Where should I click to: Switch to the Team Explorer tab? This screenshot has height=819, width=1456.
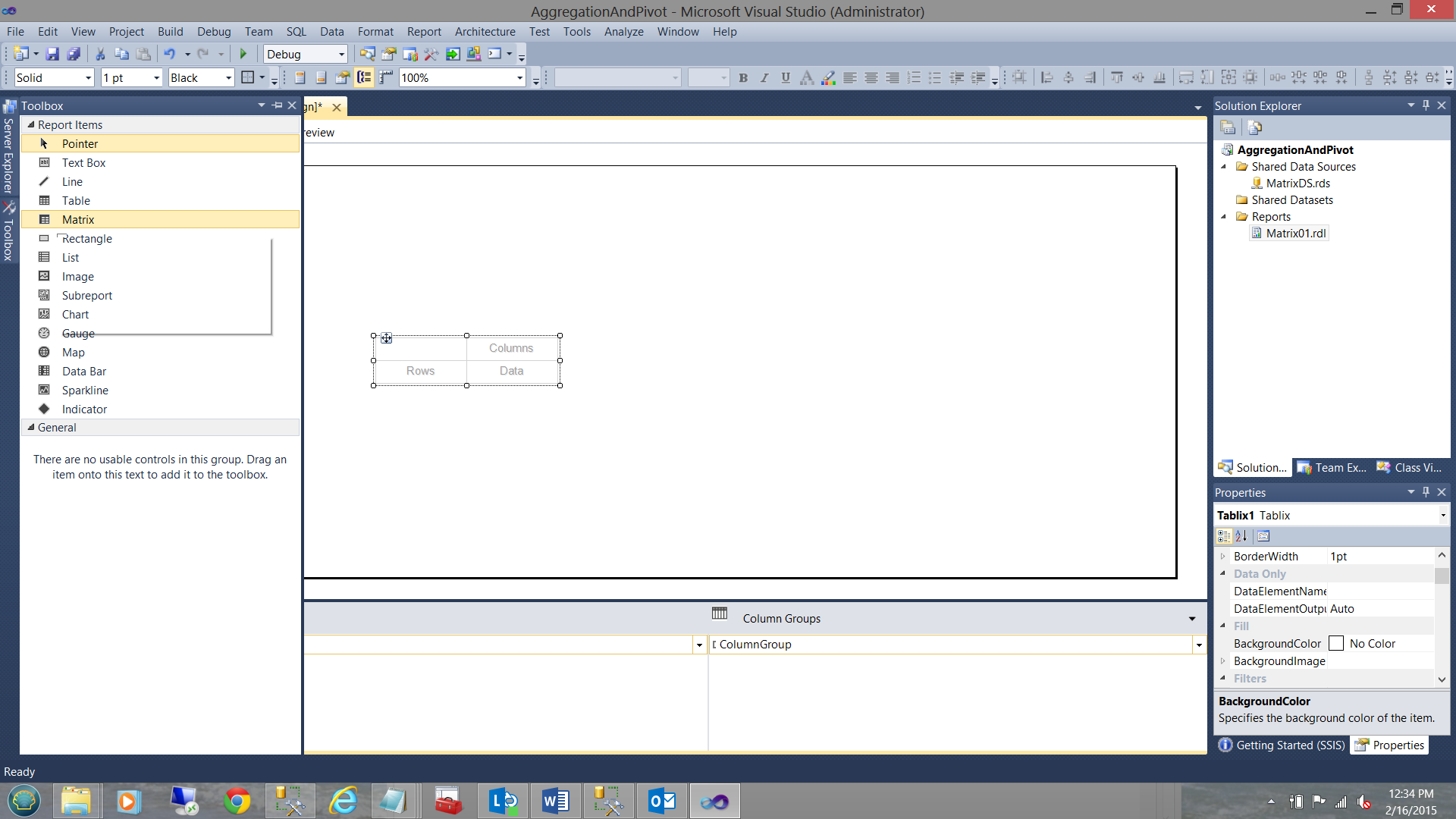[1332, 468]
